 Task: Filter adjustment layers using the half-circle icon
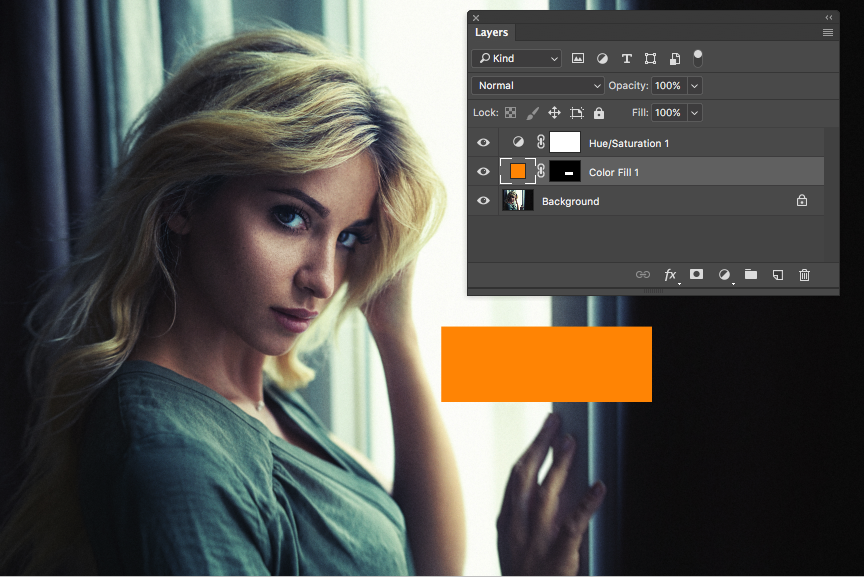point(602,58)
